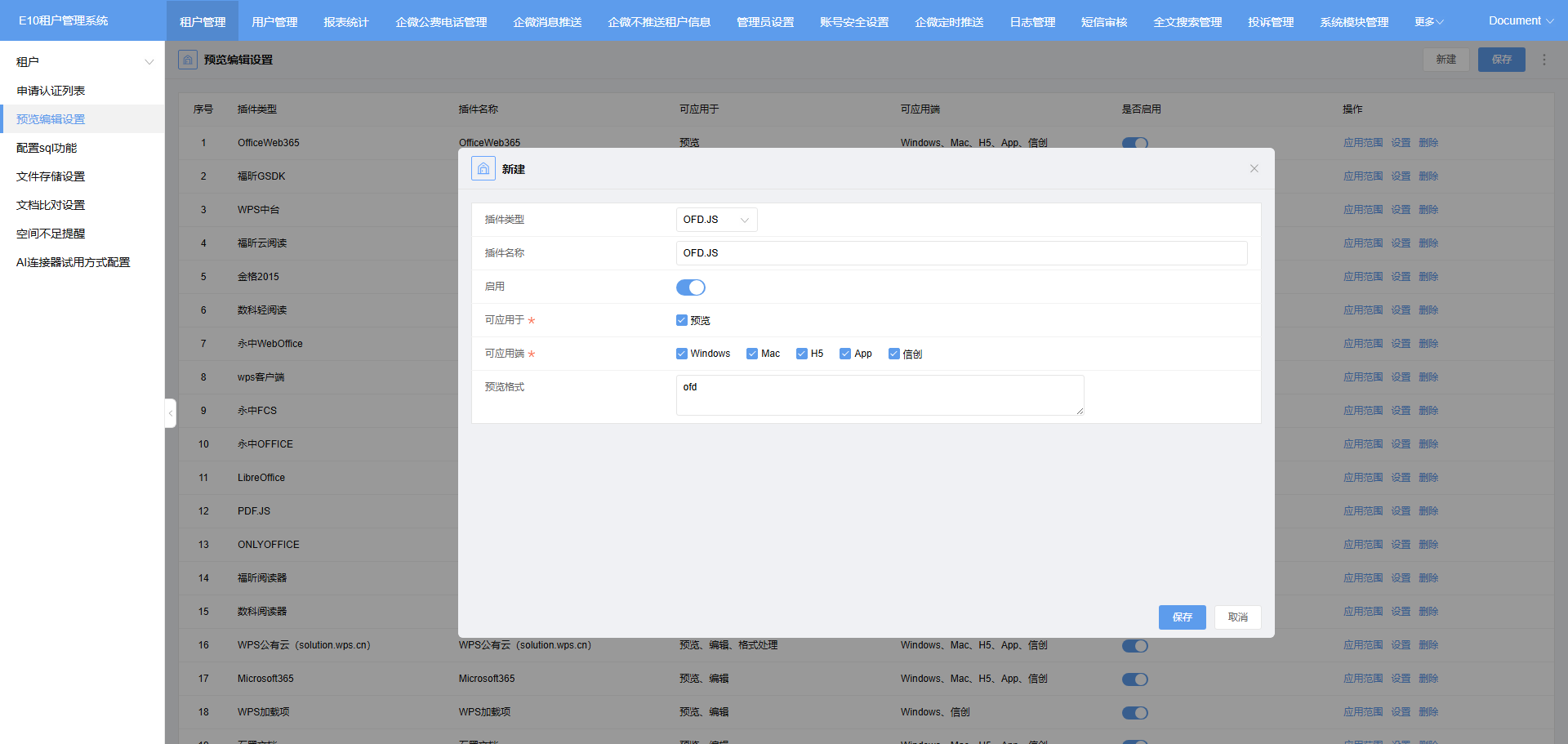Viewport: 1568px width, 744px height.
Task: Click the 预览格式 text area
Action: tap(880, 395)
